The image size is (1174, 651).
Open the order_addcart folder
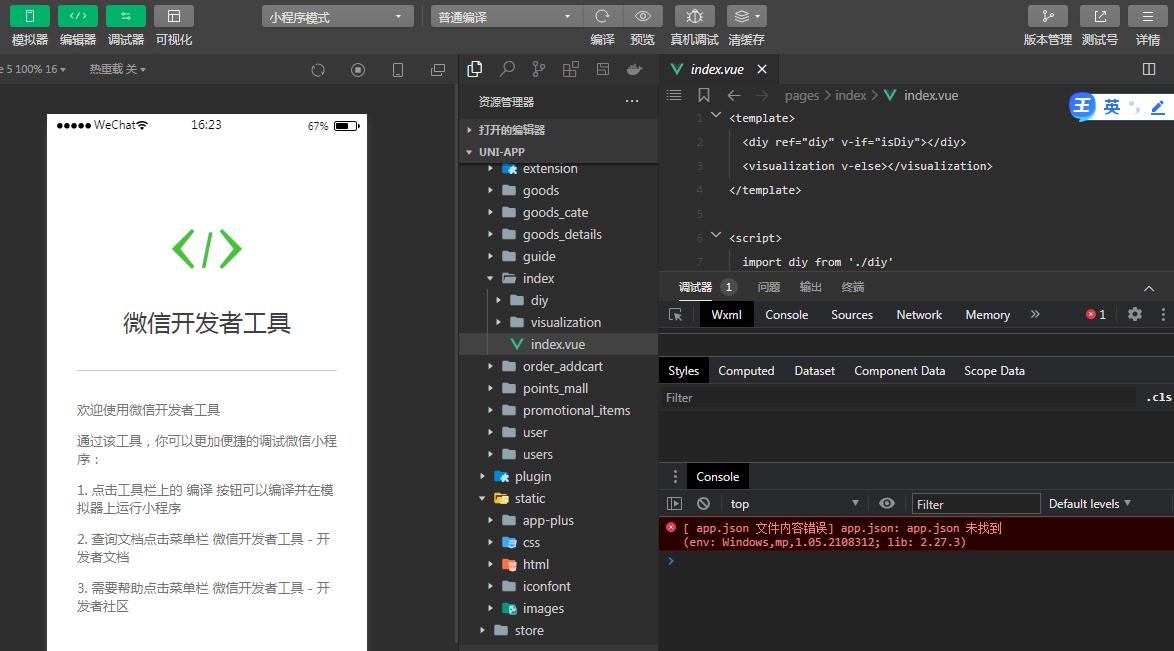[x=559, y=366]
